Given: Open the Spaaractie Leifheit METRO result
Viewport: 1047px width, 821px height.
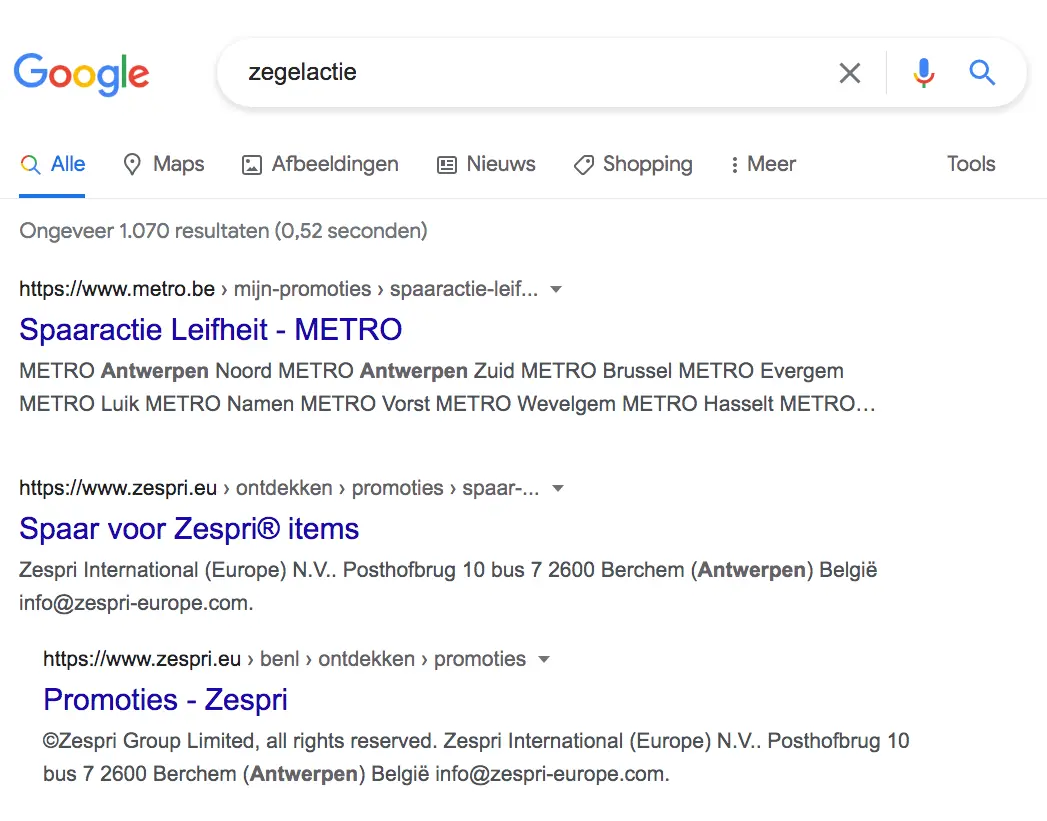Looking at the screenshot, I should click(210, 329).
